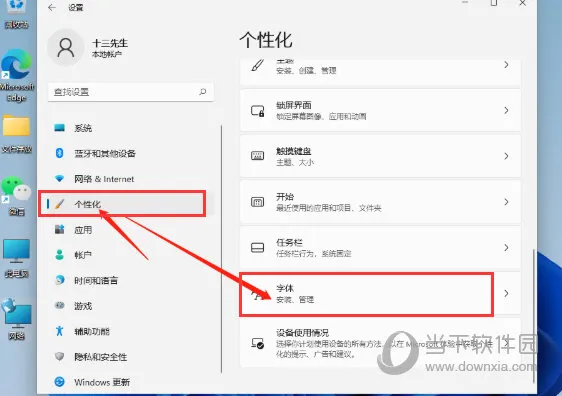Click the 时间和语言 globe icon
This screenshot has width=562, height=396.
tap(59, 280)
